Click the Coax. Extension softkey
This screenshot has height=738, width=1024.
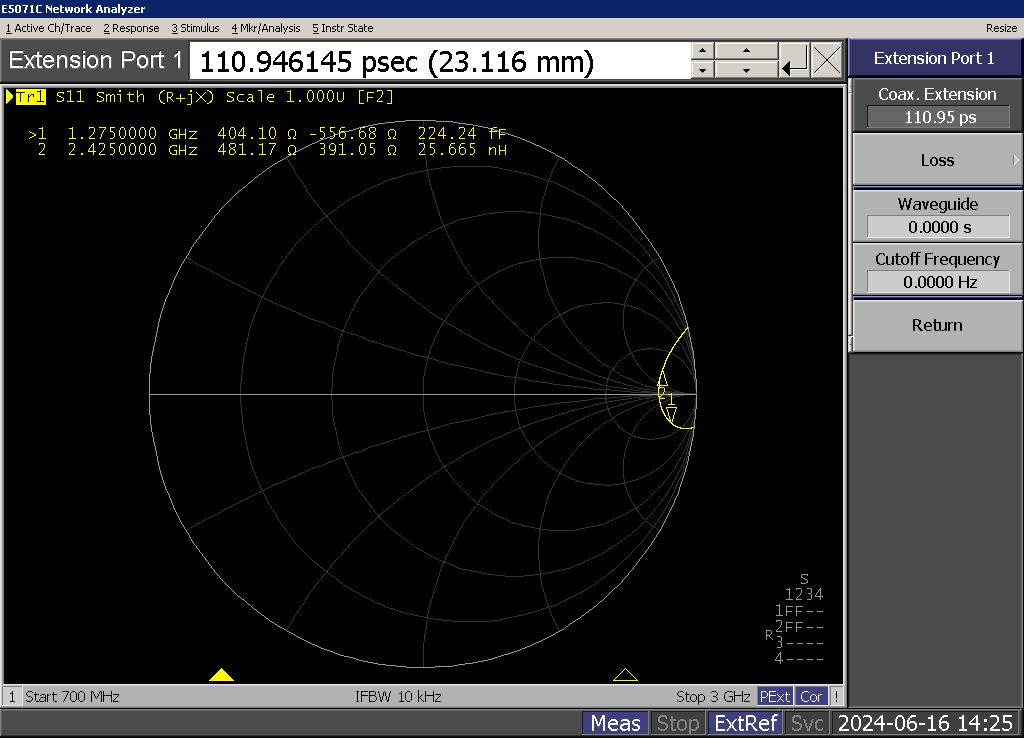click(x=936, y=105)
